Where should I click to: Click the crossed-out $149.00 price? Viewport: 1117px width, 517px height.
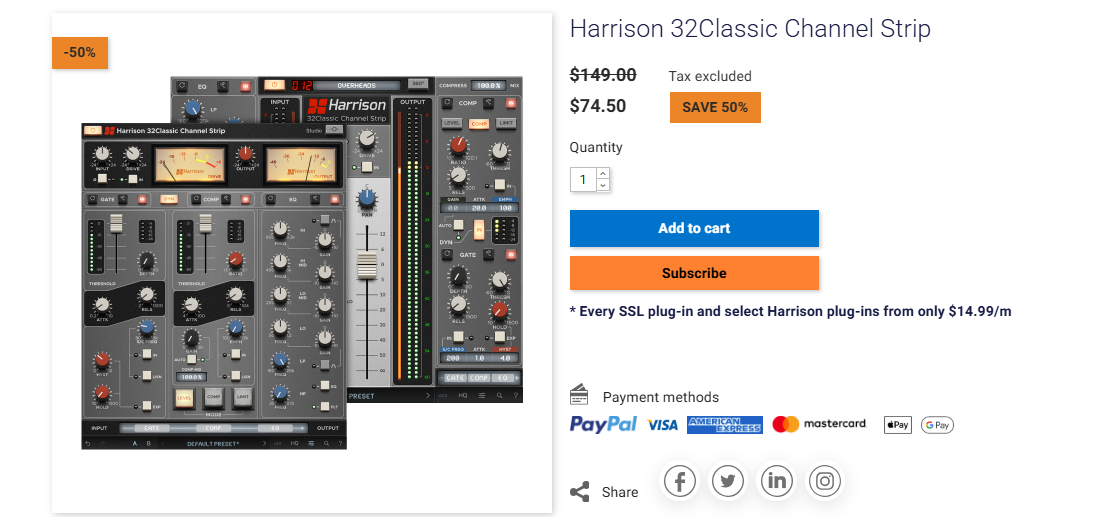tap(603, 75)
